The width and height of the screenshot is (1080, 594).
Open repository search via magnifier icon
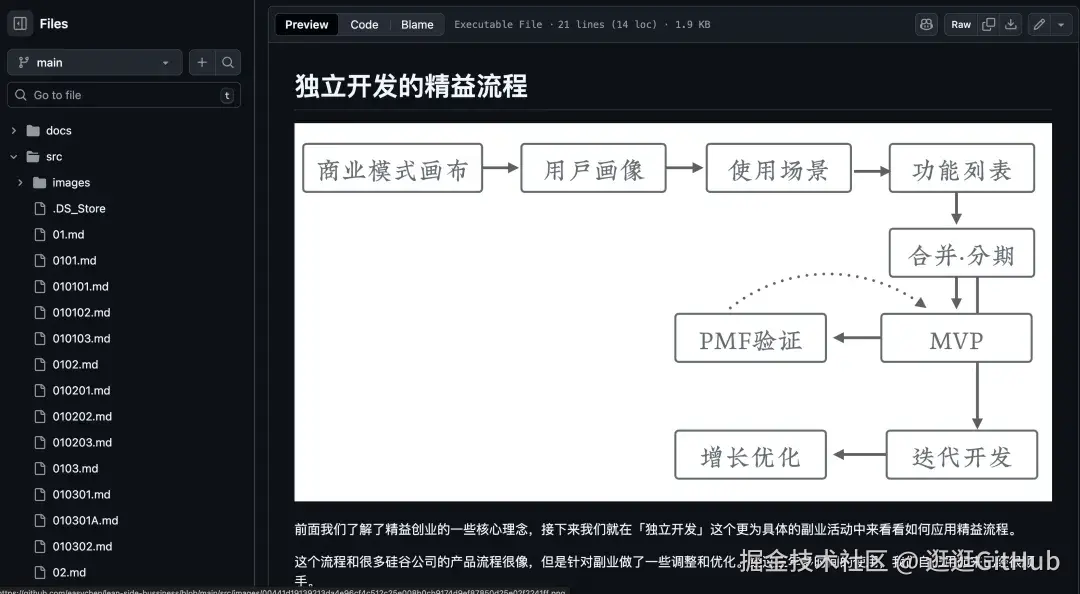[228, 62]
